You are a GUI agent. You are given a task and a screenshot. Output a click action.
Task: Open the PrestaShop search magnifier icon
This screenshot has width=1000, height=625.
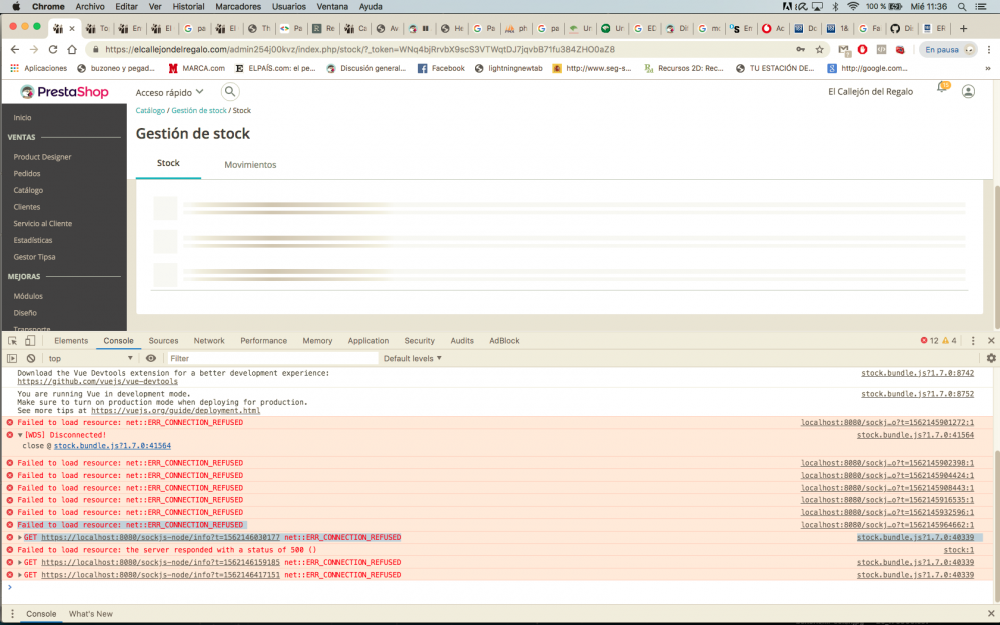pyautogui.click(x=230, y=92)
